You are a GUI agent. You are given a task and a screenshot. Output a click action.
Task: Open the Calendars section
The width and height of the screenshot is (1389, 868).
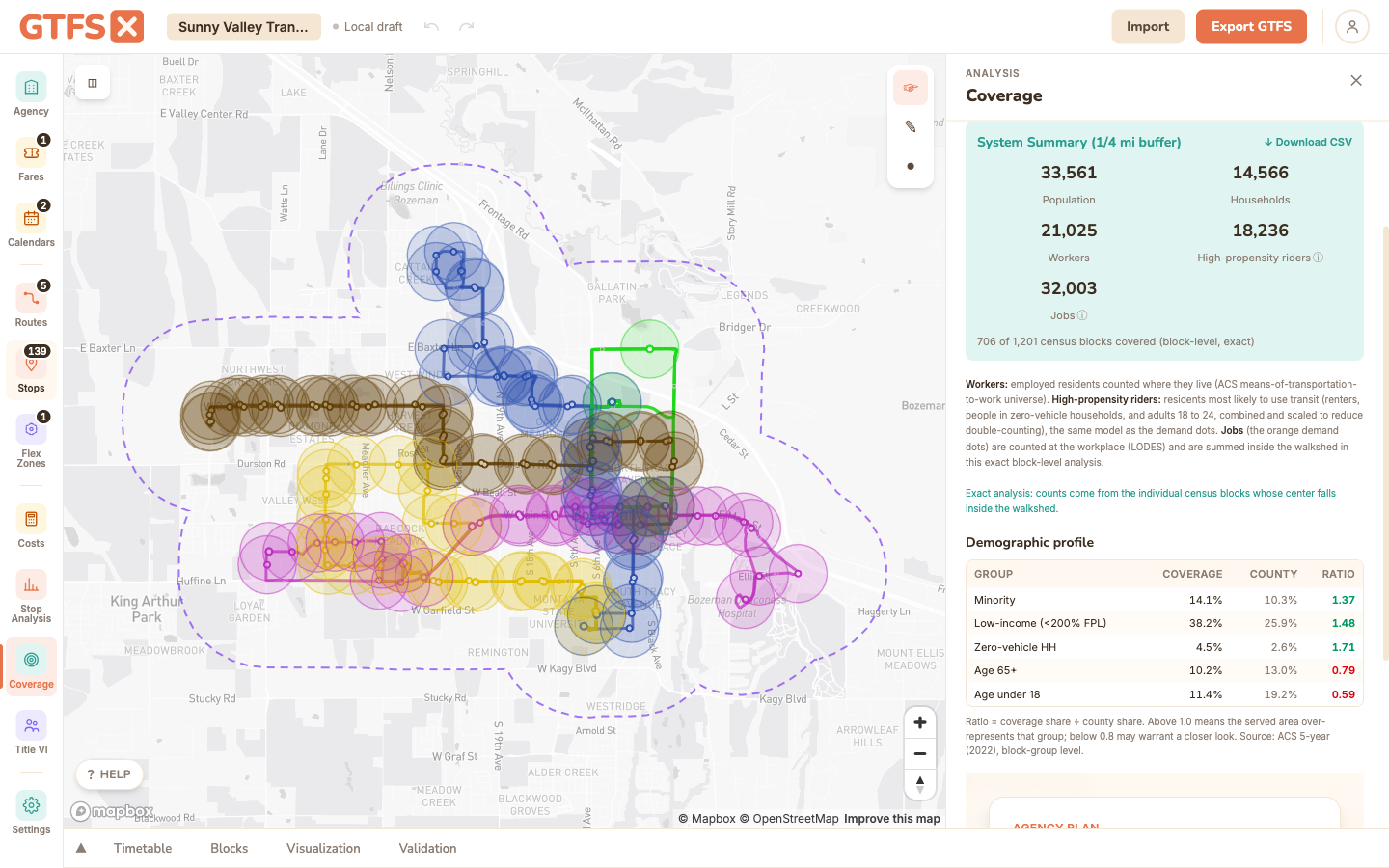pyautogui.click(x=31, y=226)
